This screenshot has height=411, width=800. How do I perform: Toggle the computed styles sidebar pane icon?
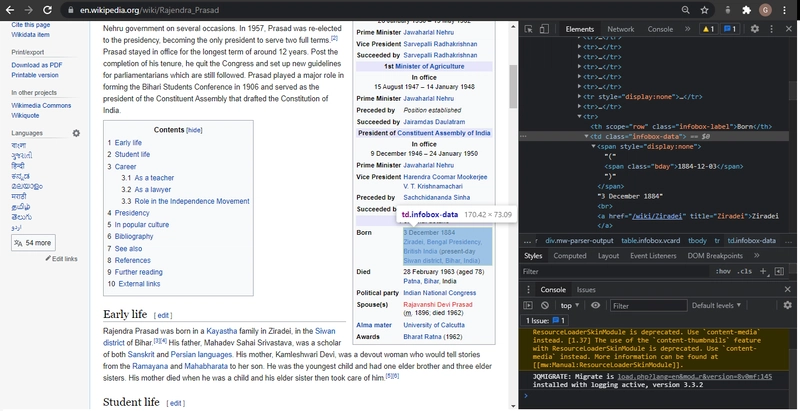779,271
